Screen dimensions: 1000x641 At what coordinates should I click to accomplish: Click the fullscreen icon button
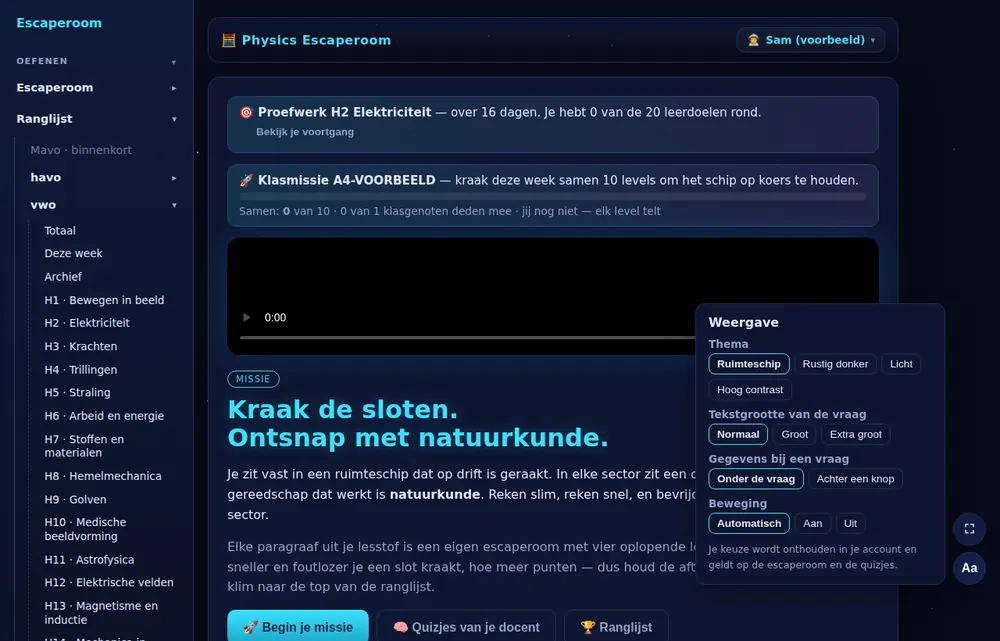click(x=969, y=529)
